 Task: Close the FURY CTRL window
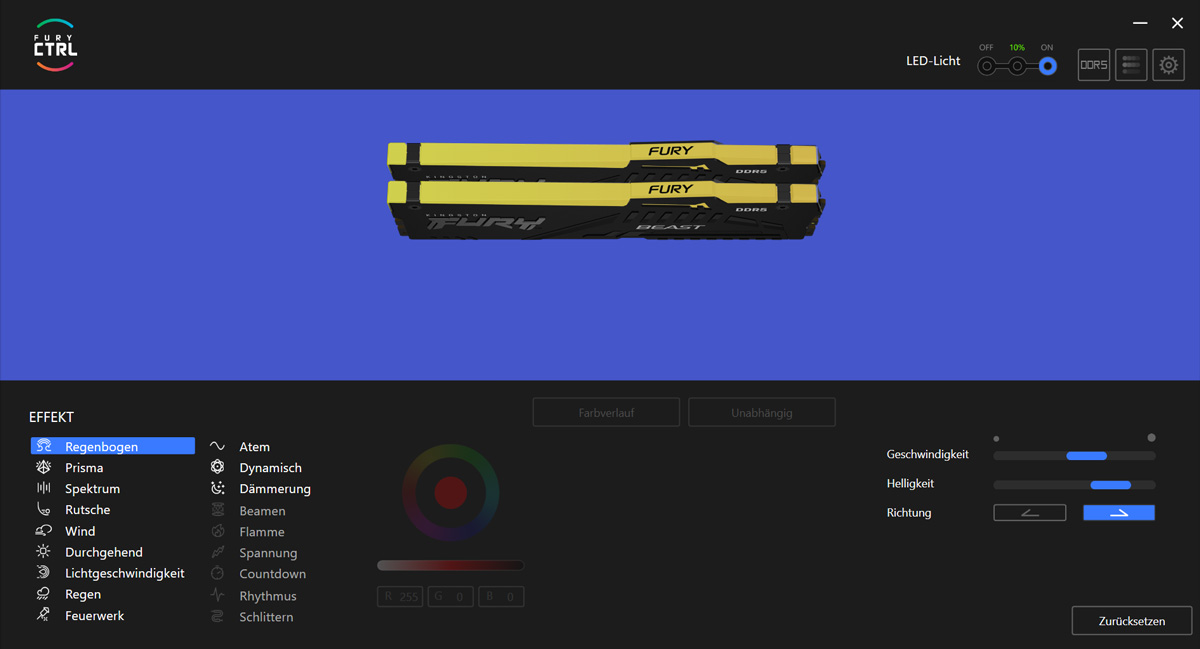point(1177,23)
